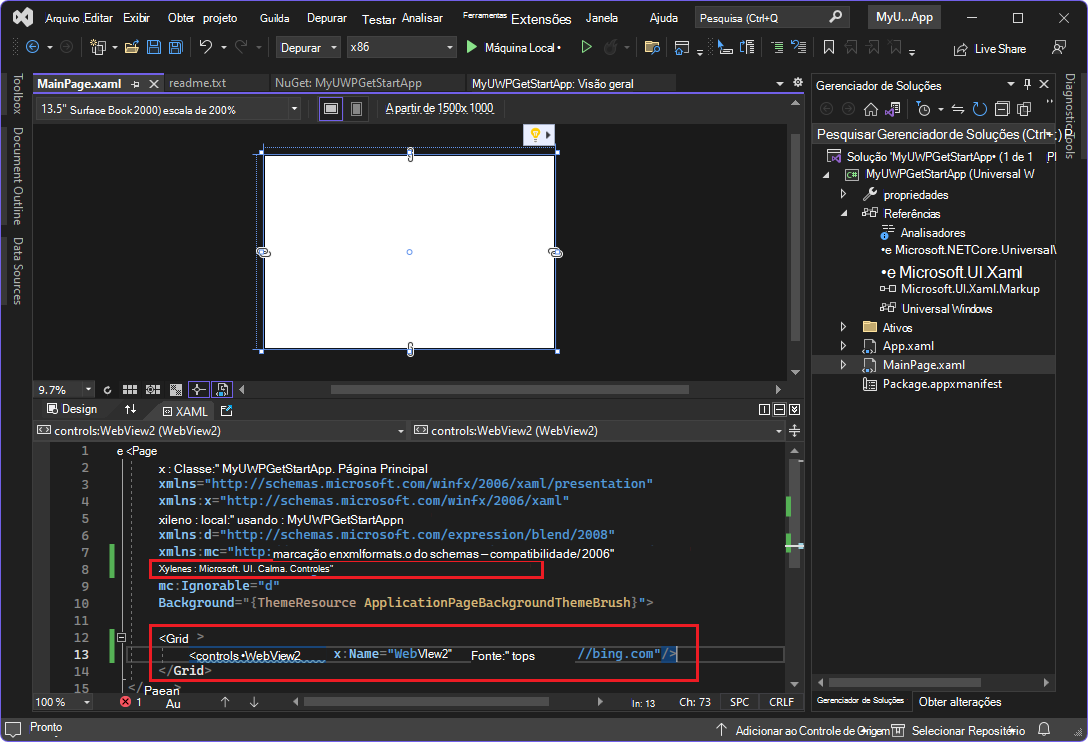Screen dimensions: 1088x742
Task: Click the error count indicator icon
Action: 126,702
